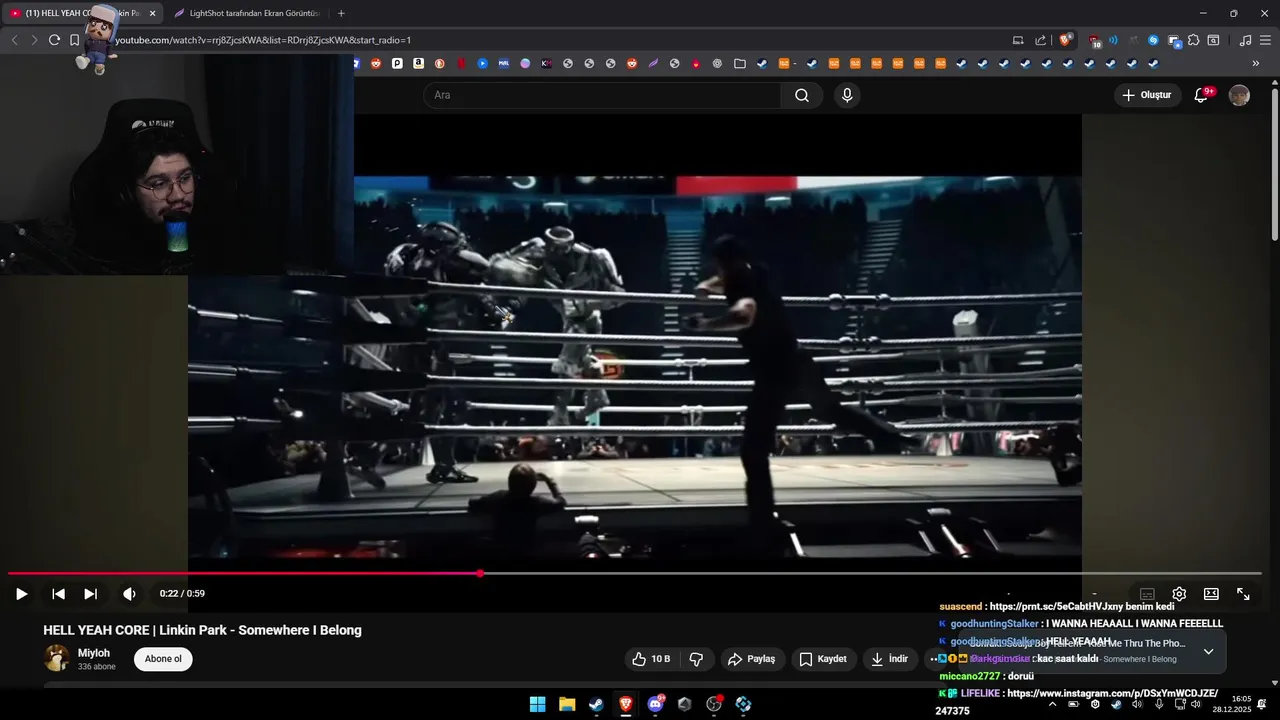Click the YouTube search magnifier button
This screenshot has height=720, width=1280.
[x=802, y=95]
